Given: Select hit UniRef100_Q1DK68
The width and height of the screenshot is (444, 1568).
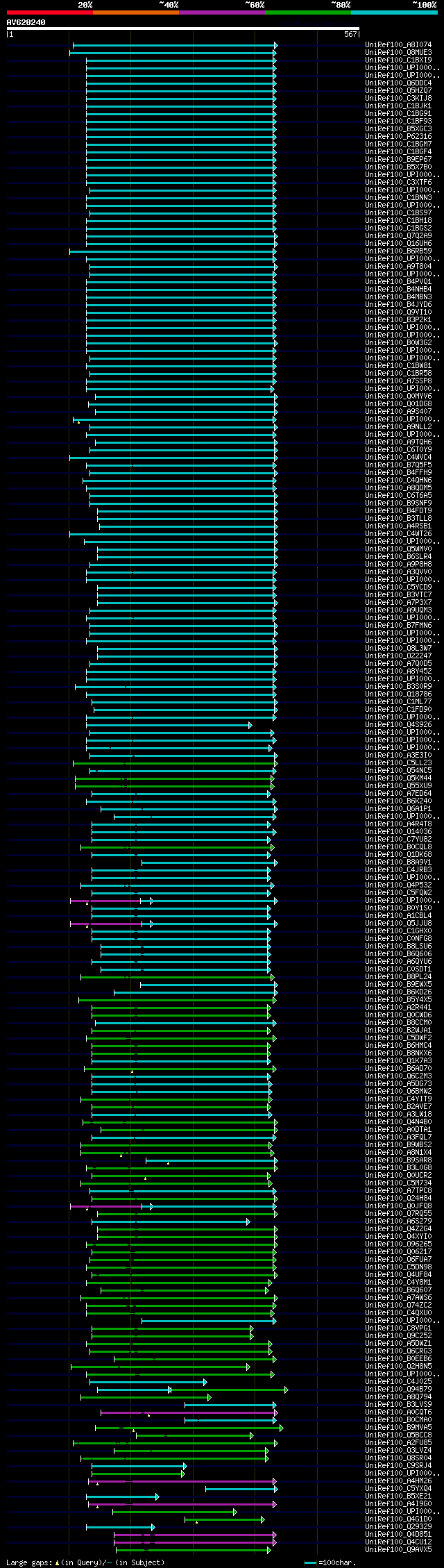Looking at the screenshot, I should [x=398, y=854].
